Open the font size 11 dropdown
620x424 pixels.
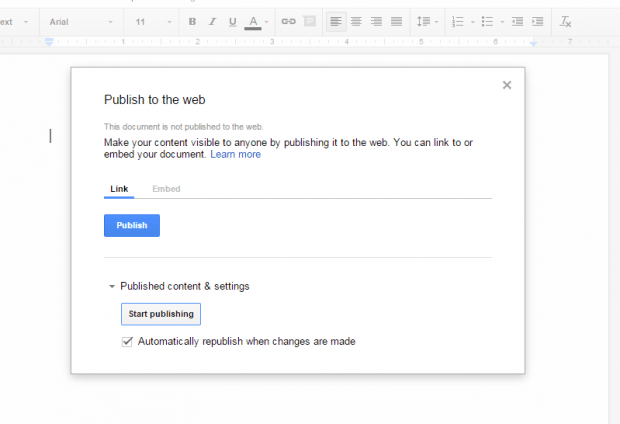tap(152, 21)
